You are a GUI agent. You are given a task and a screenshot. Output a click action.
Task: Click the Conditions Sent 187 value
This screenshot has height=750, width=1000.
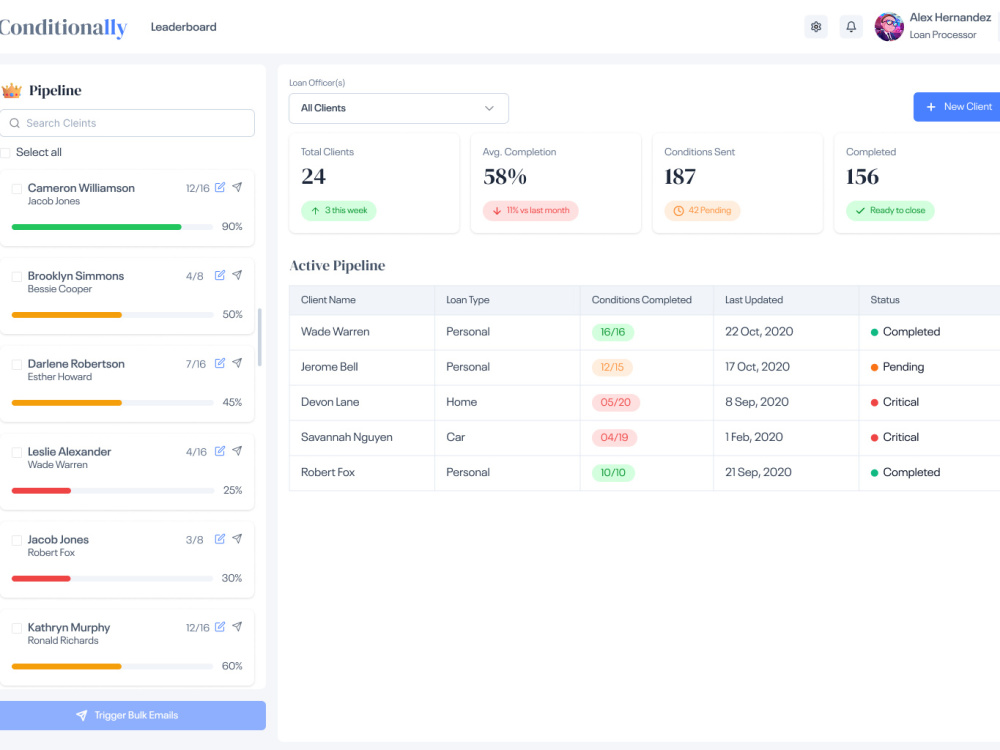pyautogui.click(x=680, y=177)
